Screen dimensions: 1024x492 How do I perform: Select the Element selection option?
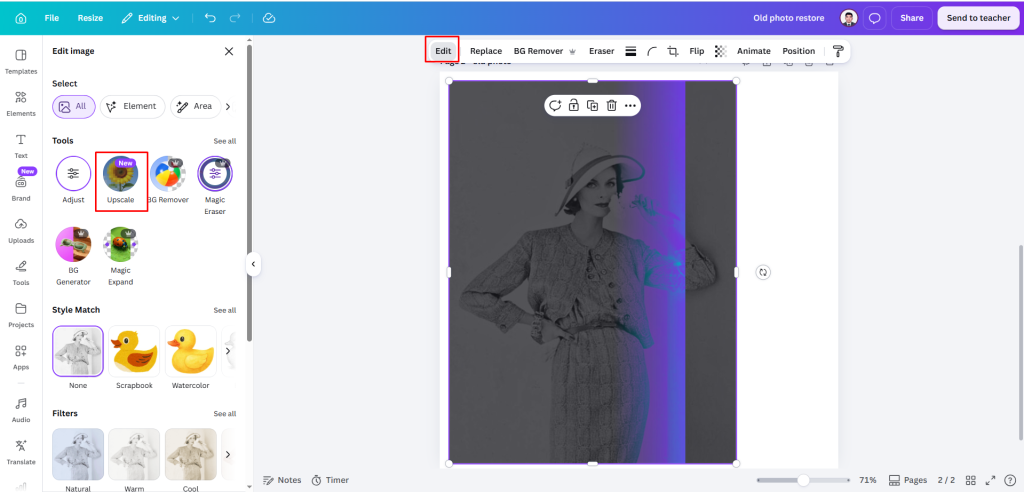coord(133,107)
